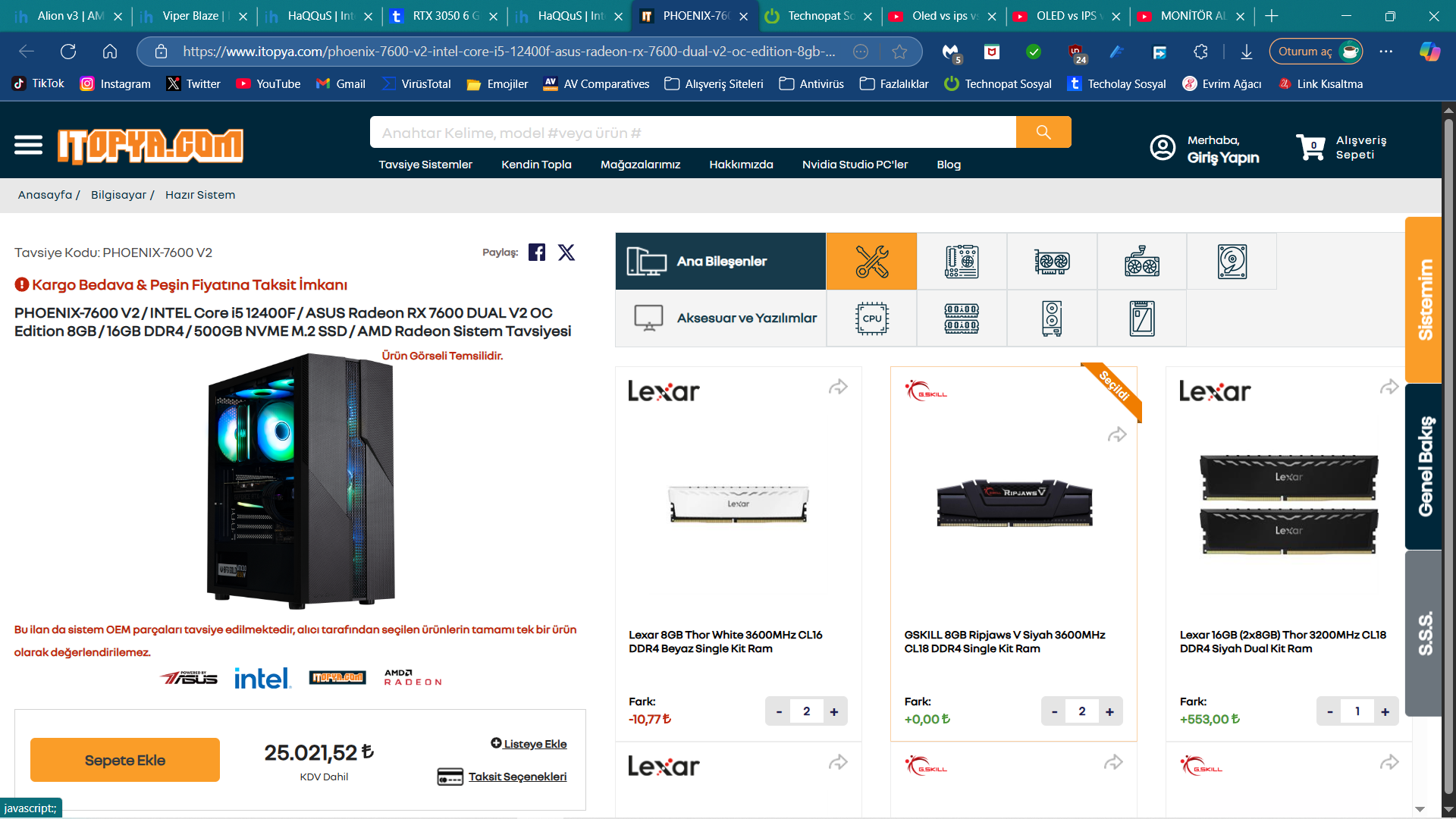Open the VirüsTotal bookmark
Screen dimensions: 1456x819
416,84
